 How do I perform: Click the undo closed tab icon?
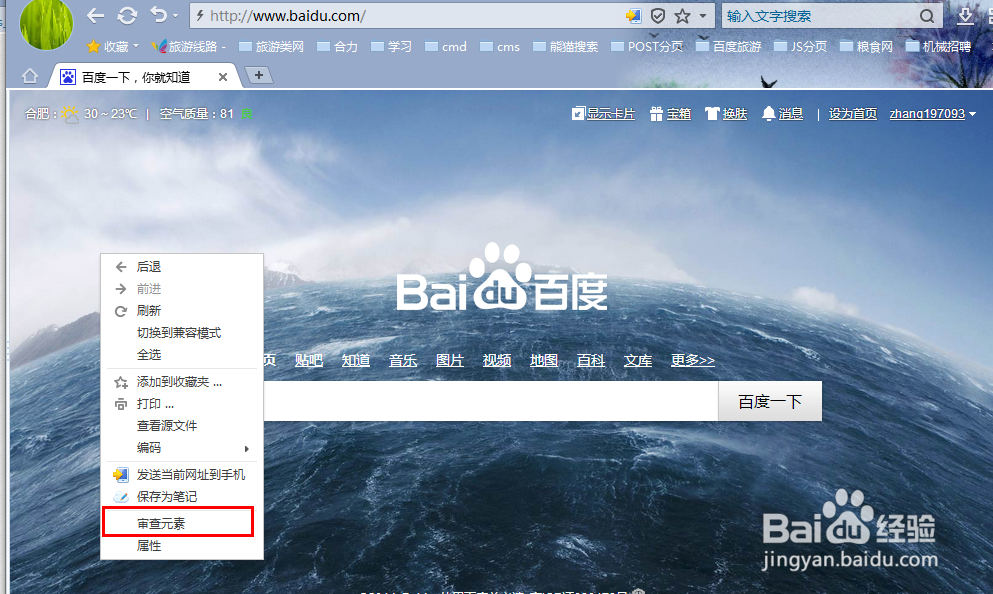[x=158, y=15]
